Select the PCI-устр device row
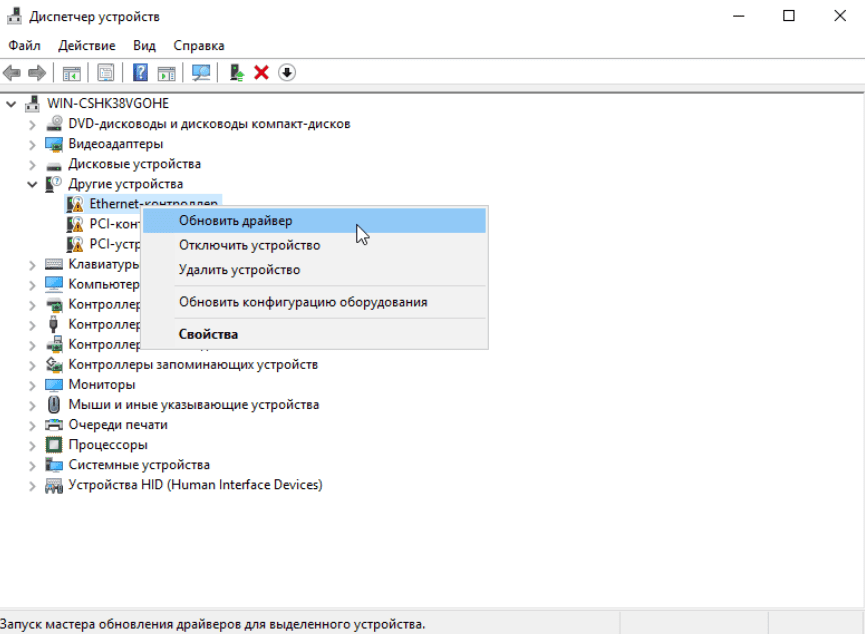Screen dimensions: 865x634 [114, 244]
